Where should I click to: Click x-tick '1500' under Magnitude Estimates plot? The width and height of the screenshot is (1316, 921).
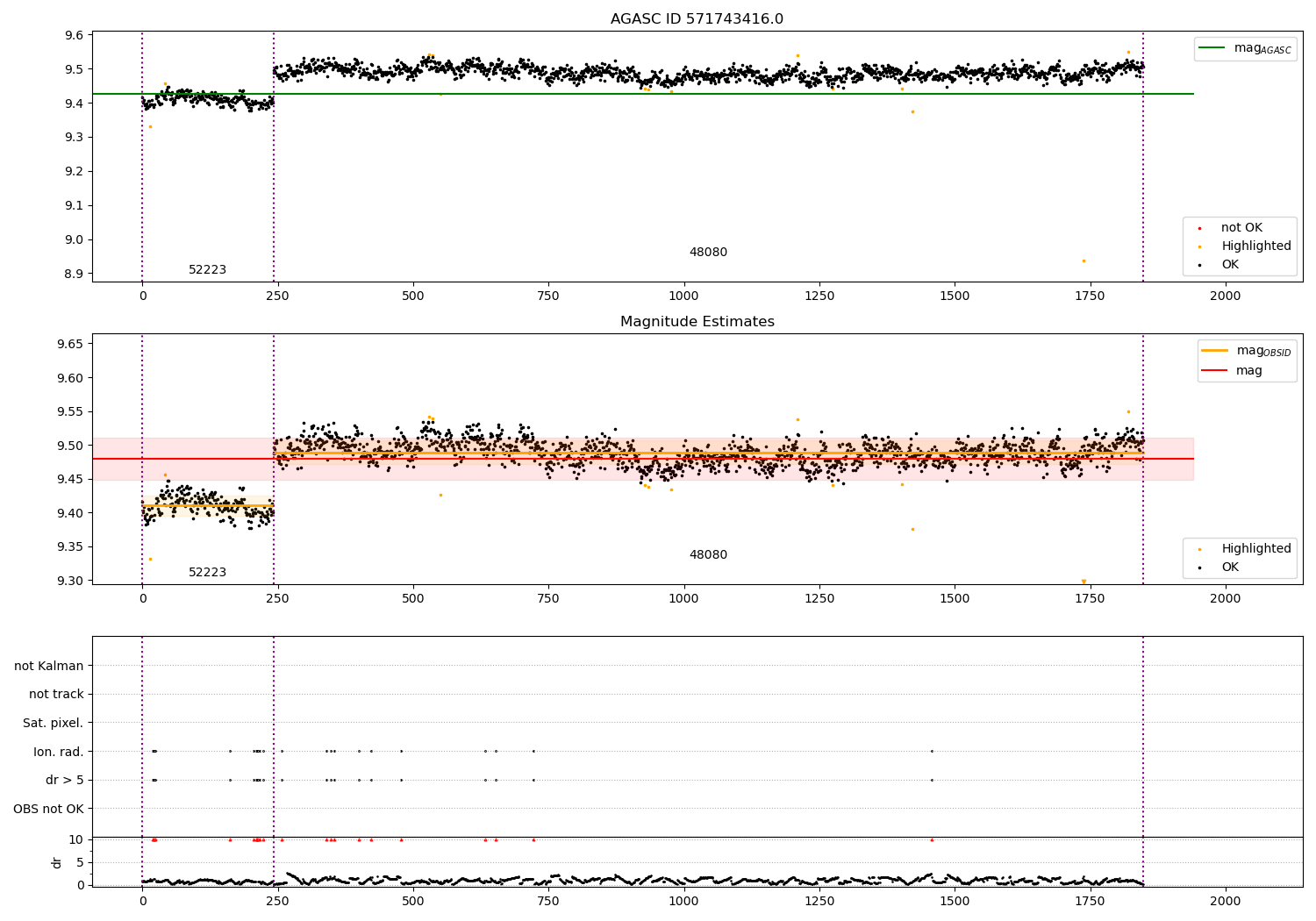click(x=955, y=599)
